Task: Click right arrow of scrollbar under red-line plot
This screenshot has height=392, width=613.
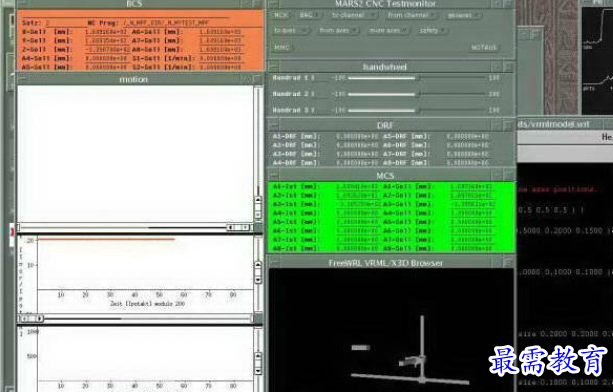Action: tap(40, 319)
